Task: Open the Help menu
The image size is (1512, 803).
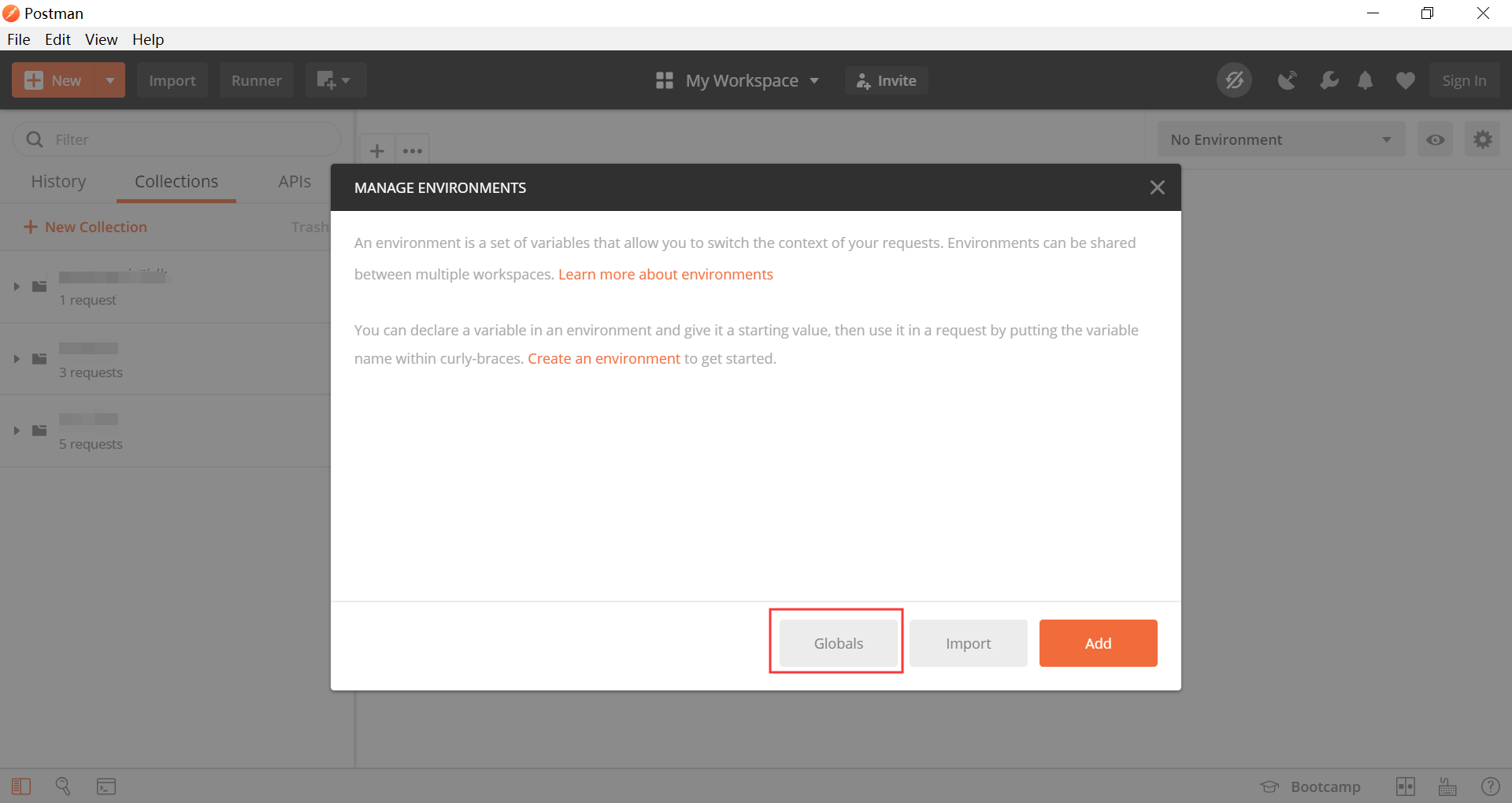Action: coord(148,39)
